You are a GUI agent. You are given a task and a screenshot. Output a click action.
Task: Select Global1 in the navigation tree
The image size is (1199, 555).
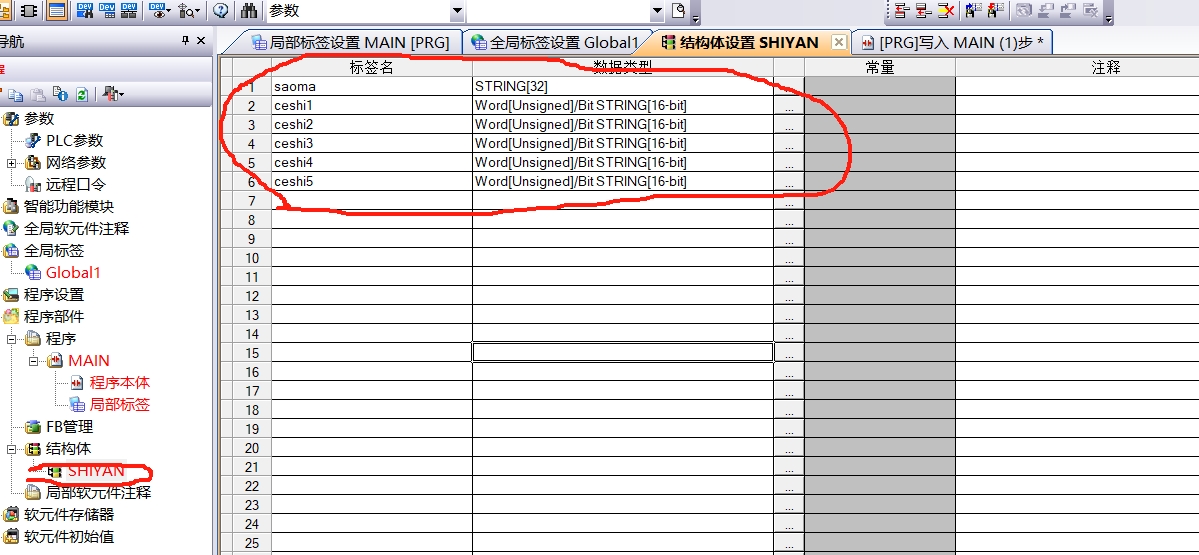click(x=73, y=273)
